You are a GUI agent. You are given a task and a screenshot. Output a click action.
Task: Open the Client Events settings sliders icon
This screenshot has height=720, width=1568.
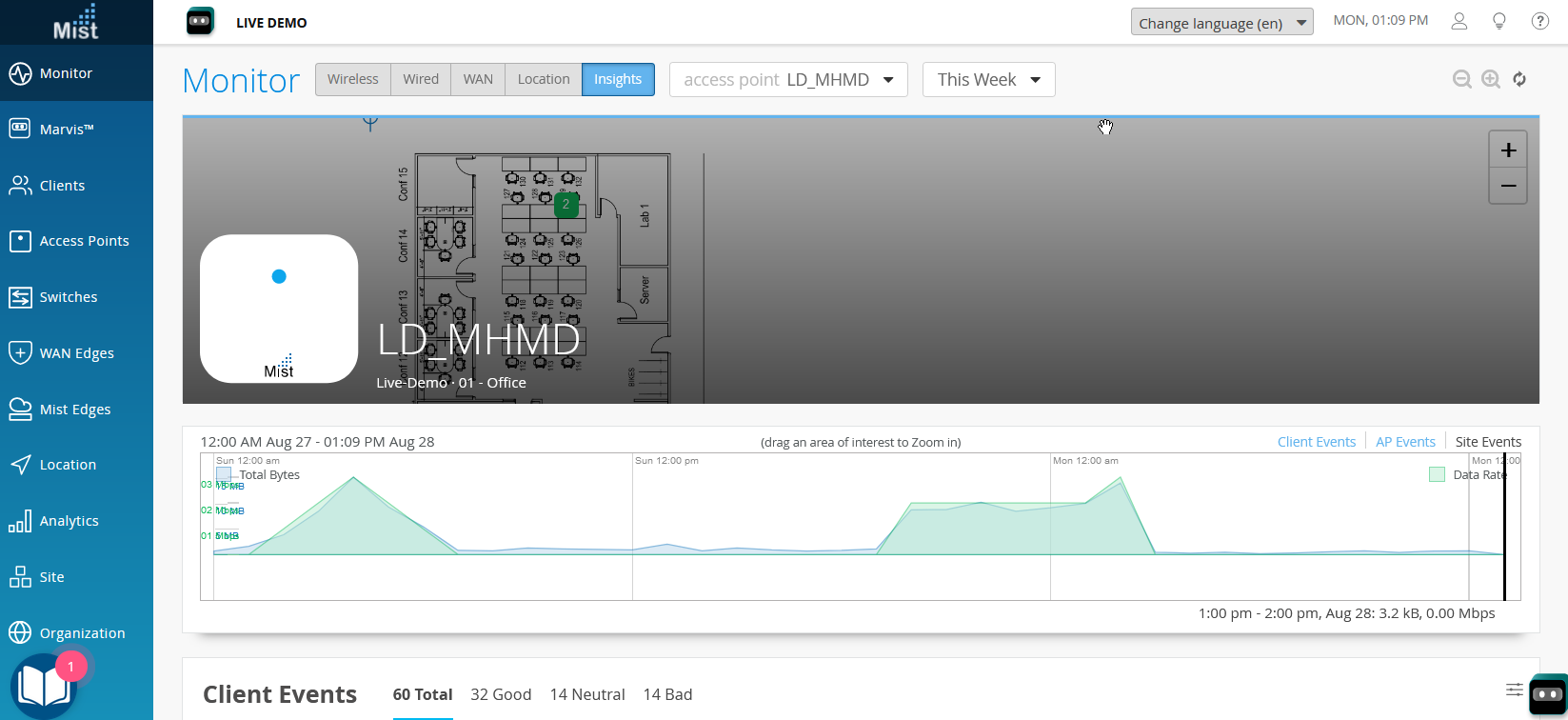(1514, 690)
